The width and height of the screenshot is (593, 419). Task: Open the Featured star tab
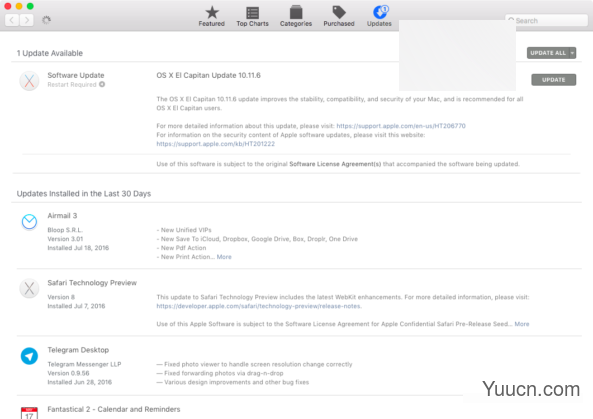[x=212, y=16]
